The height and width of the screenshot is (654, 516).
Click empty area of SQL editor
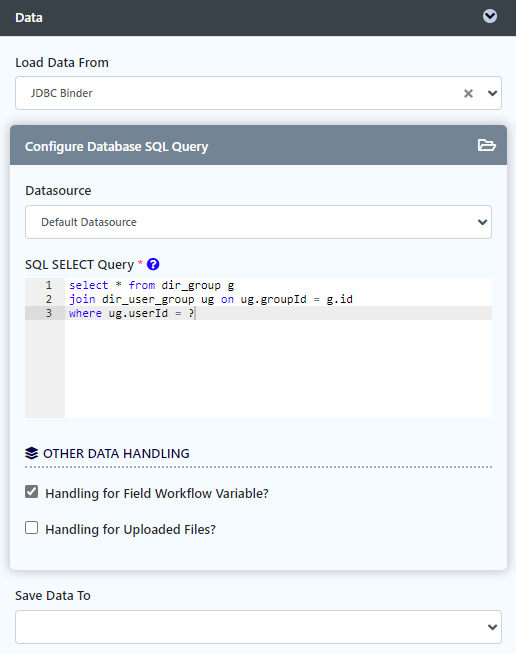pos(278,369)
